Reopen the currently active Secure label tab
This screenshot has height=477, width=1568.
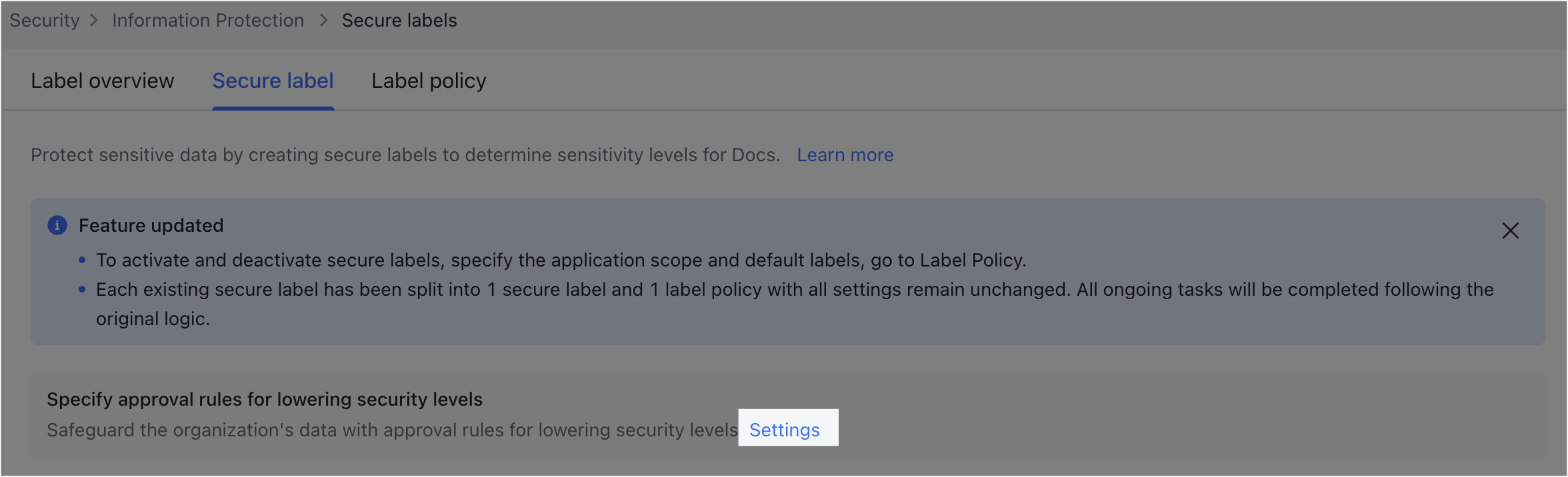click(x=273, y=80)
